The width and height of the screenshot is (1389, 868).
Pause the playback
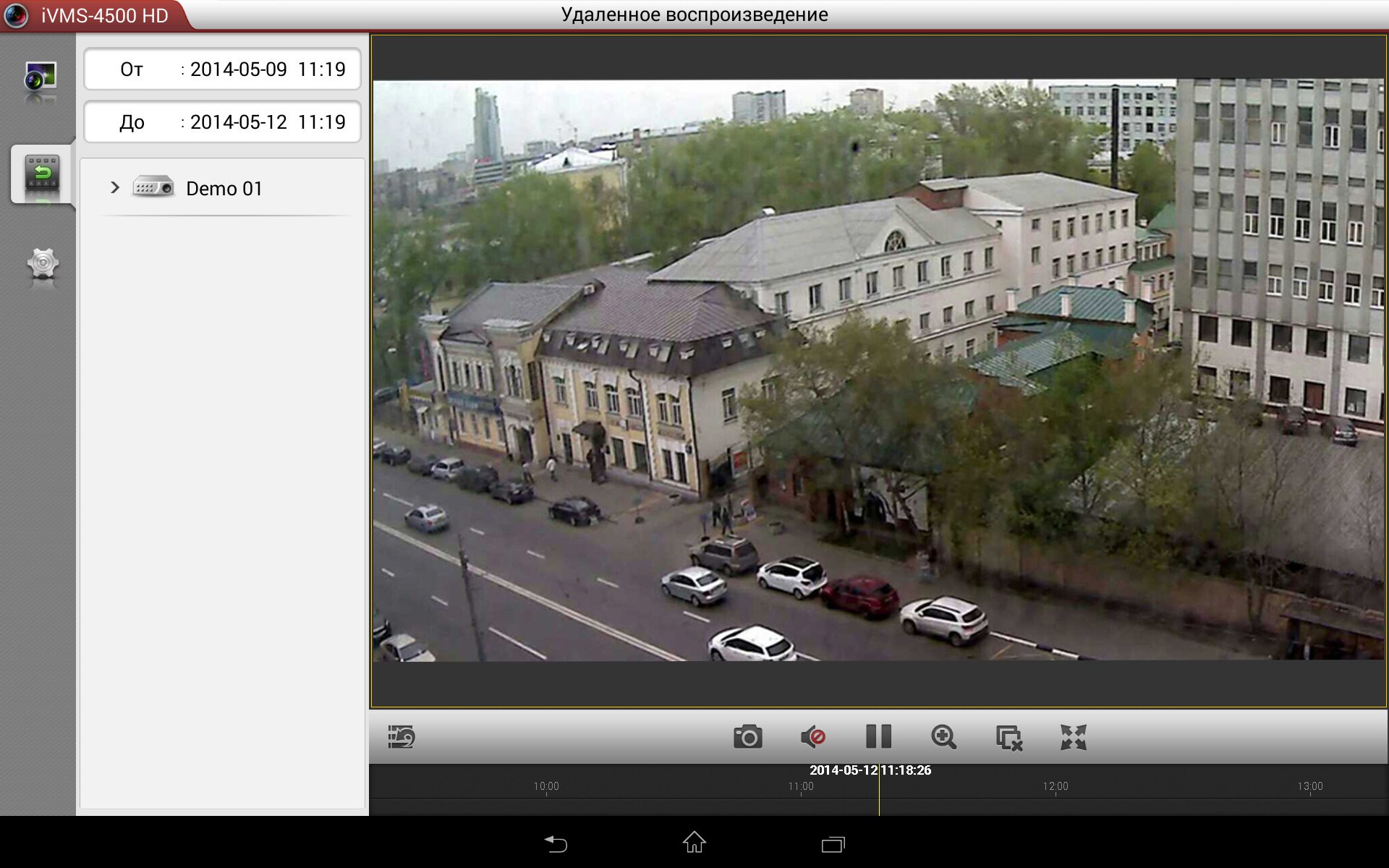pyautogui.click(x=878, y=737)
